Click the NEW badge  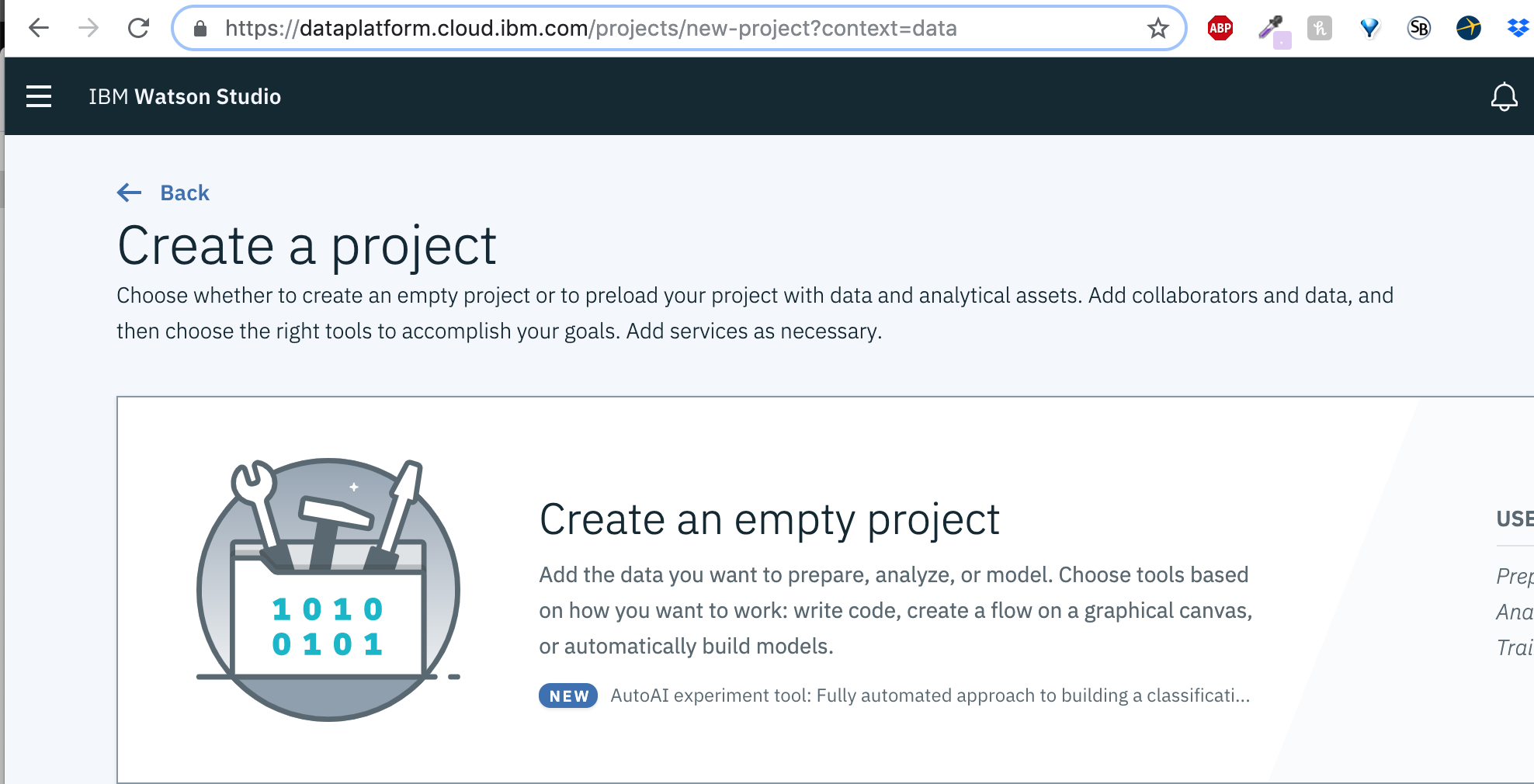568,696
